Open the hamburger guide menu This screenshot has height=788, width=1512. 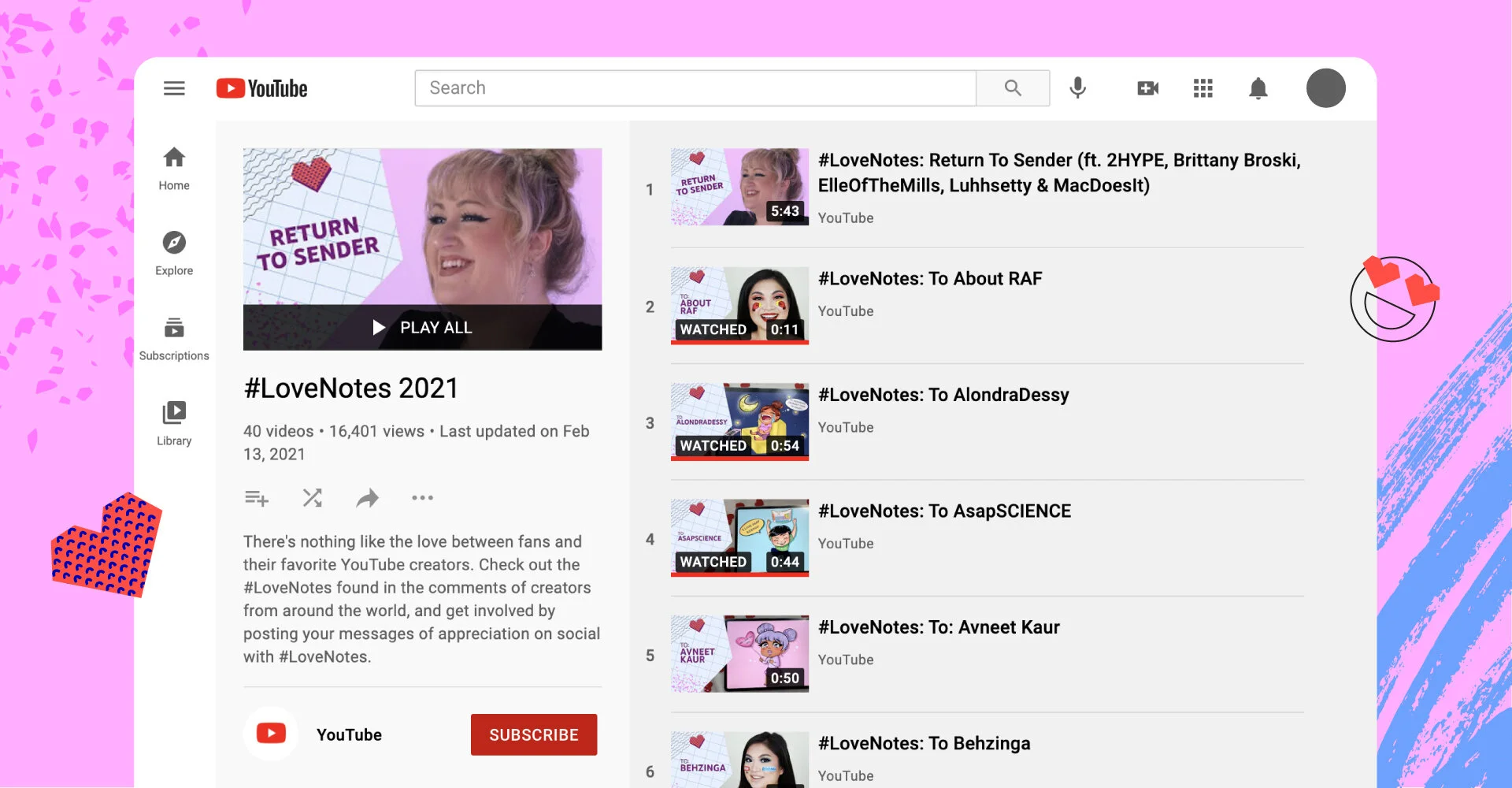click(x=174, y=88)
